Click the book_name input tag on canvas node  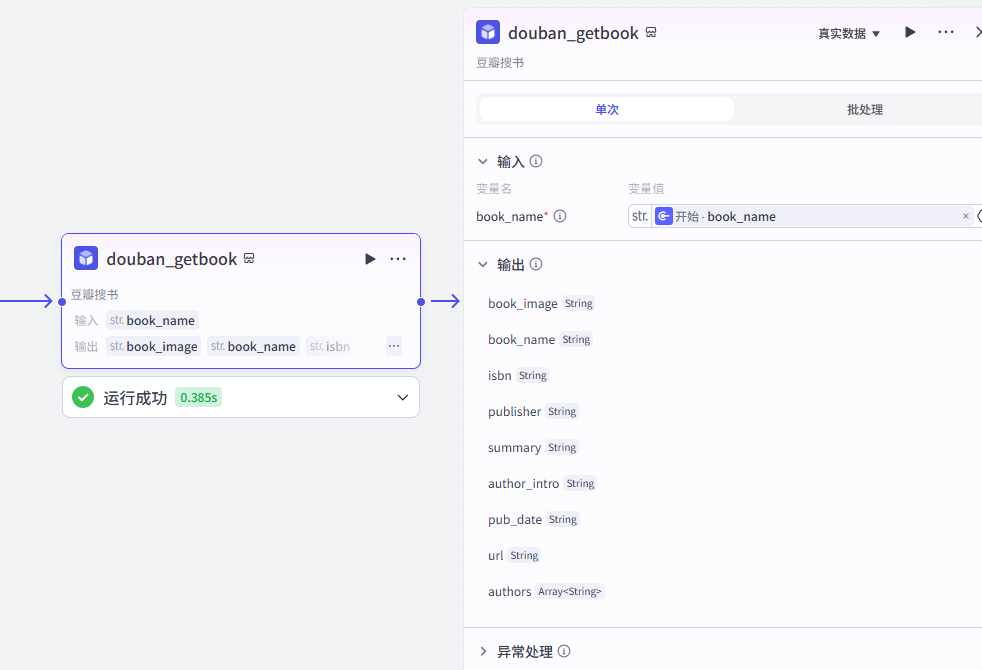click(x=152, y=320)
